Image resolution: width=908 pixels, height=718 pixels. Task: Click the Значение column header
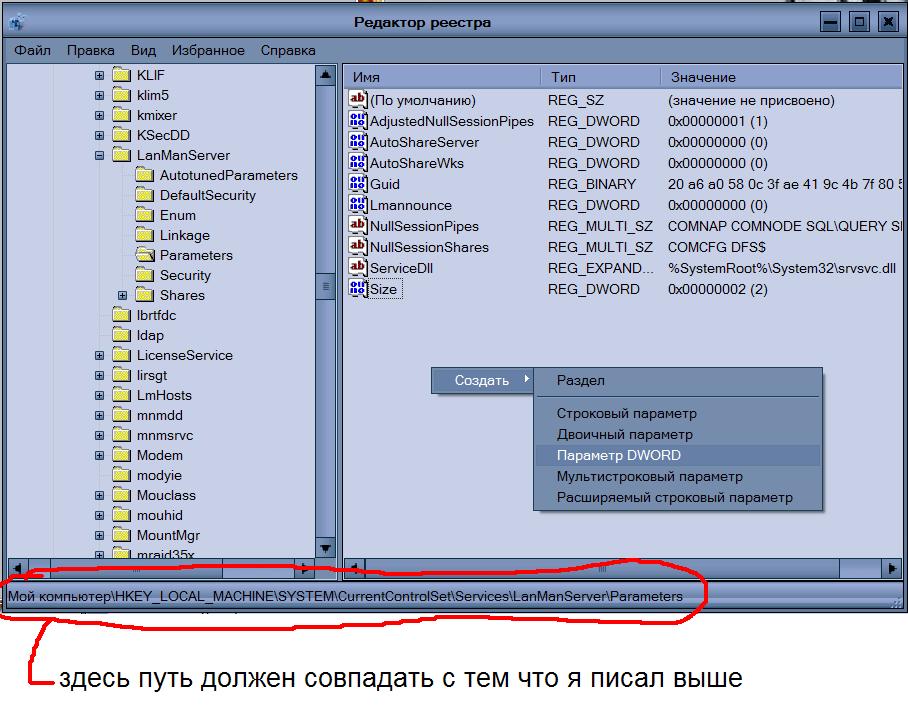(703, 77)
